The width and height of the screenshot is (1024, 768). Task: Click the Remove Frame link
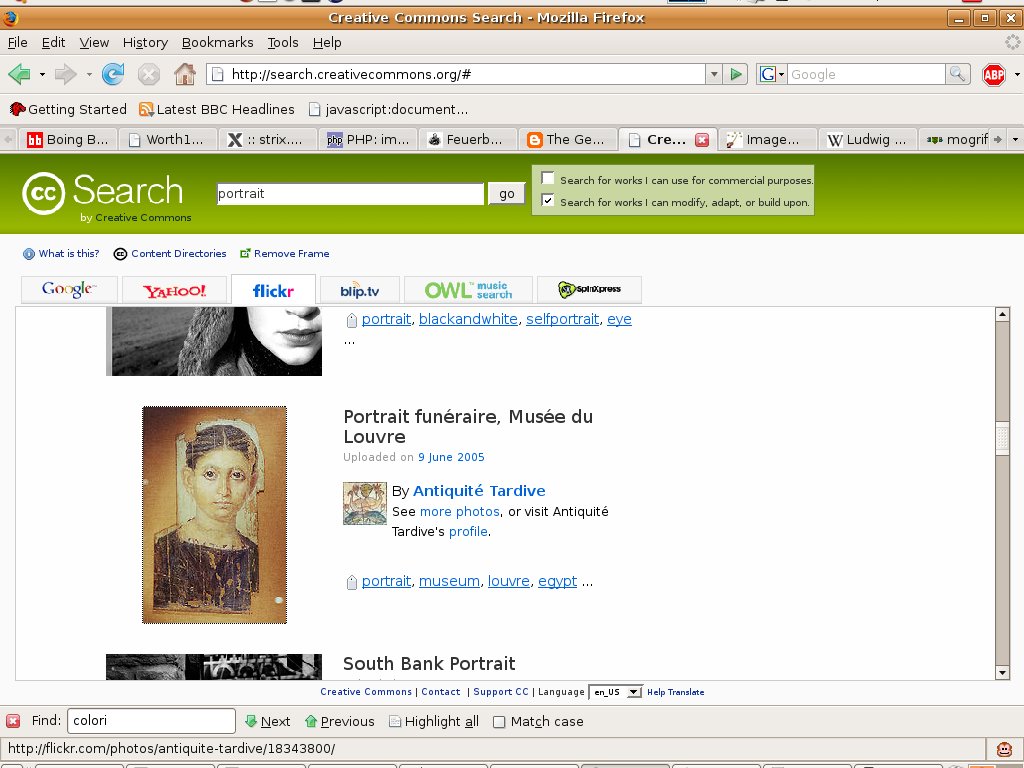(285, 253)
